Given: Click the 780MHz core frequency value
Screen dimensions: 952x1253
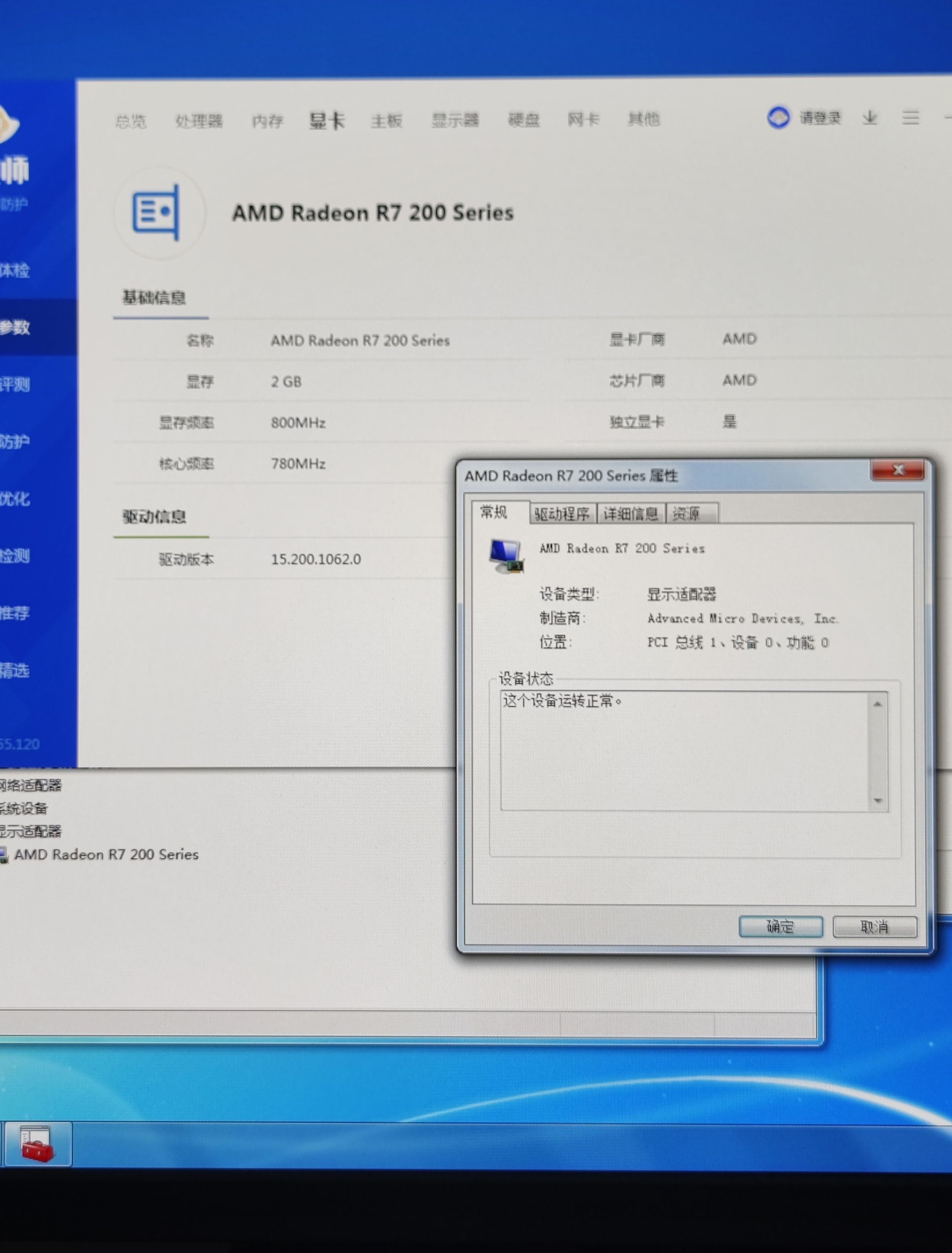Looking at the screenshot, I should click(298, 464).
